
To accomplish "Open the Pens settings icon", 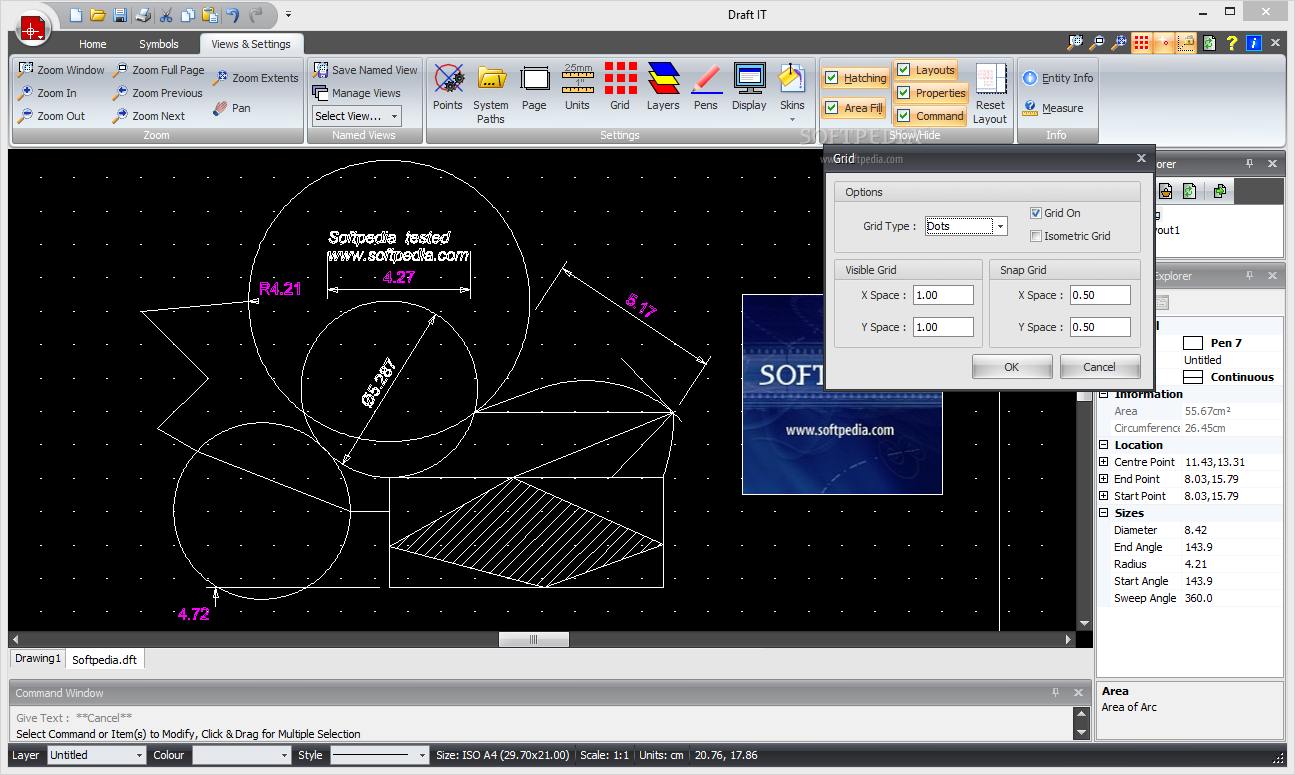I will click(x=706, y=87).
